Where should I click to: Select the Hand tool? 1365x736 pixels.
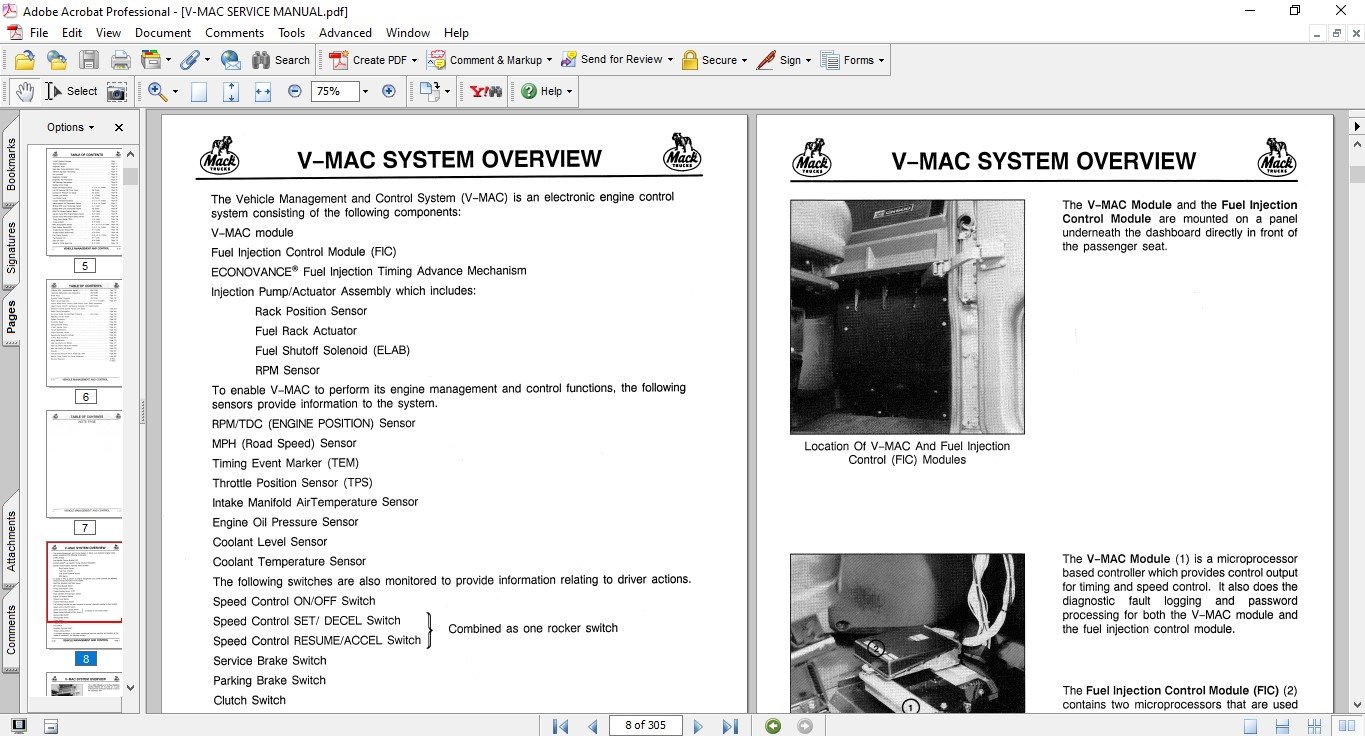24,91
